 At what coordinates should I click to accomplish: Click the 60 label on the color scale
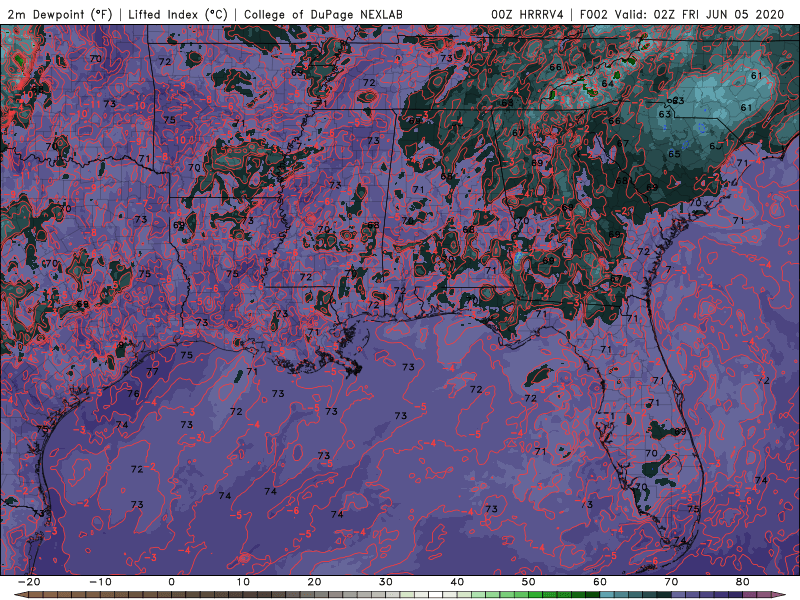tap(600, 582)
